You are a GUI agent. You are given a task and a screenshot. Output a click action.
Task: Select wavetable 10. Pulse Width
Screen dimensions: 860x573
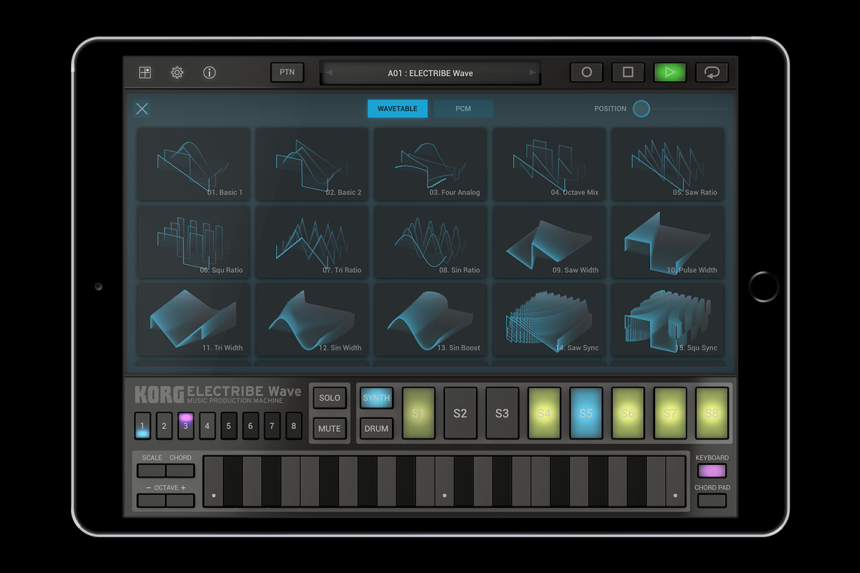click(667, 242)
